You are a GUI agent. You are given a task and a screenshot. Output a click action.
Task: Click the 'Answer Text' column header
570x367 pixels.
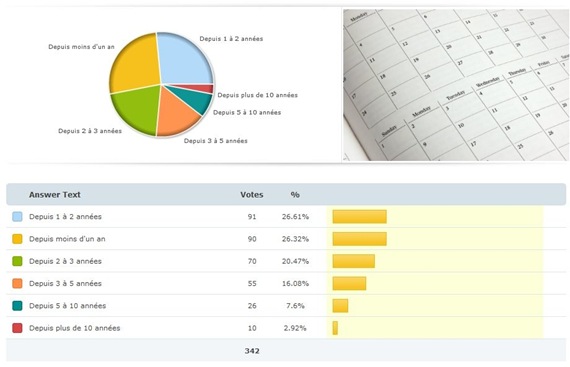point(55,195)
